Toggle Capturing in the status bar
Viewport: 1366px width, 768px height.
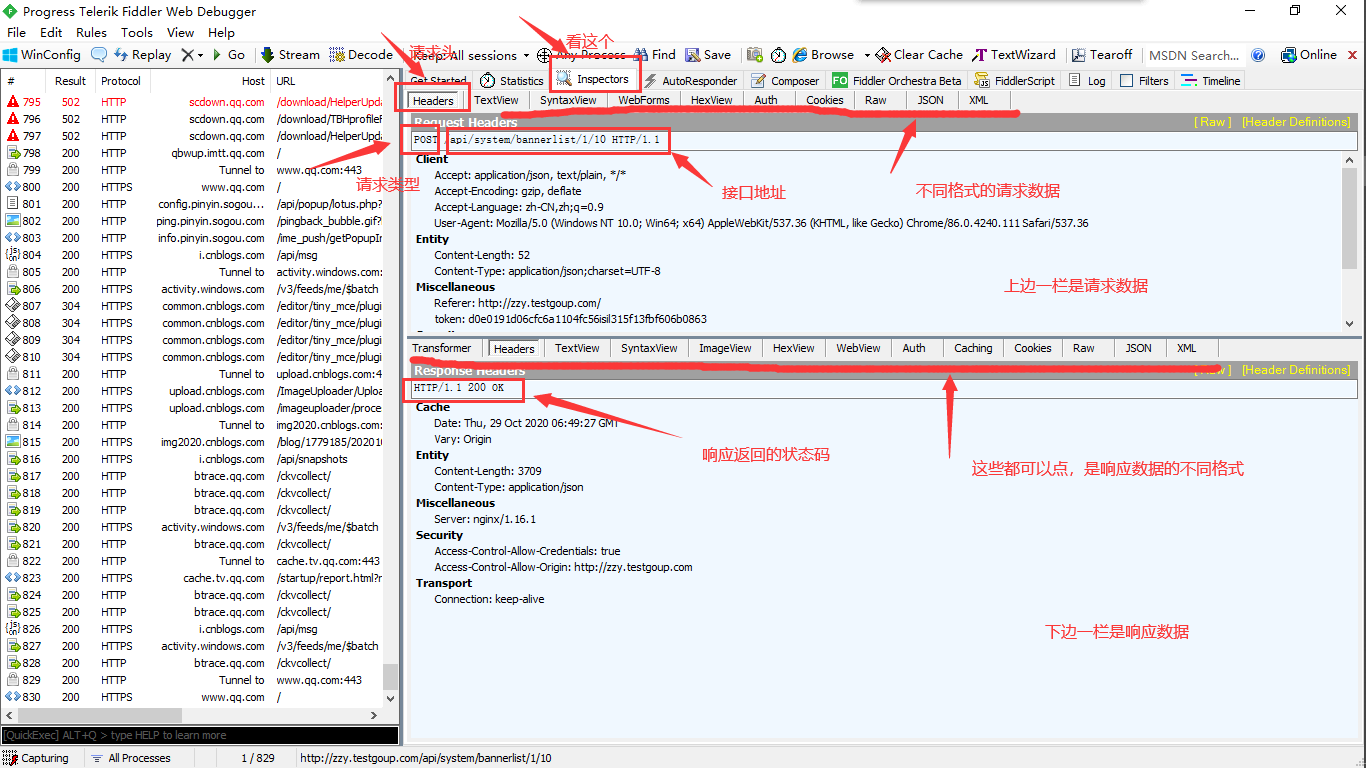(x=37, y=758)
